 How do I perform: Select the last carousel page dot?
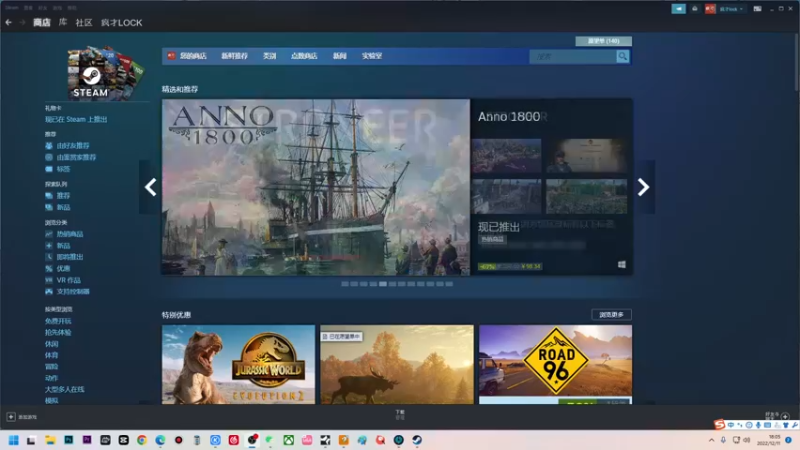click(449, 284)
